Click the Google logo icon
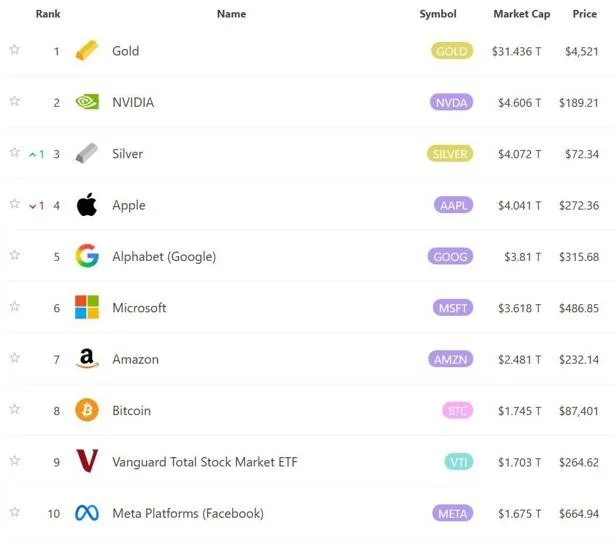Viewport: 615px width, 540px height. coord(87,257)
